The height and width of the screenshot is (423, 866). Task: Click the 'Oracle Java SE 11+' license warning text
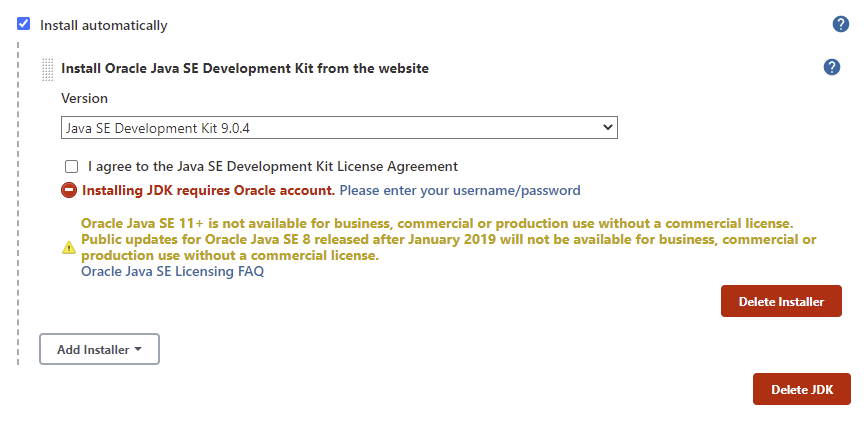448,240
